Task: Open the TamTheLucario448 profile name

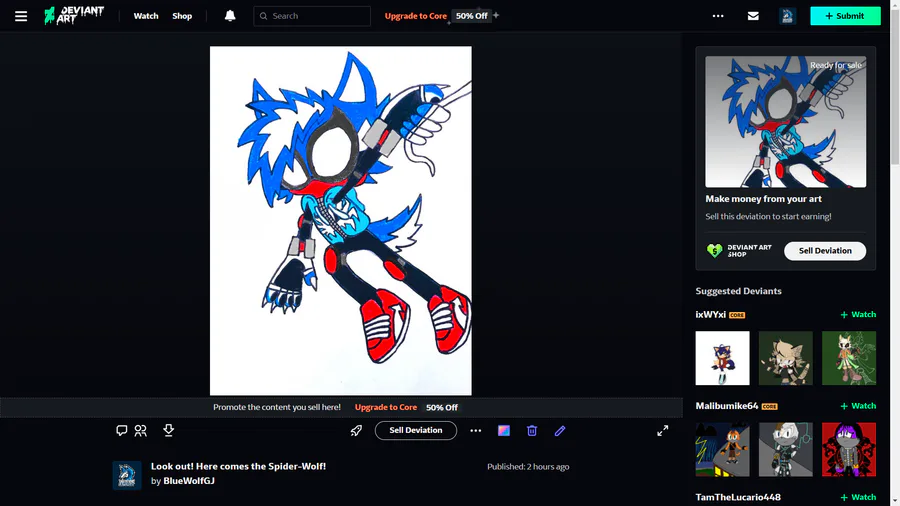Action: (738, 497)
